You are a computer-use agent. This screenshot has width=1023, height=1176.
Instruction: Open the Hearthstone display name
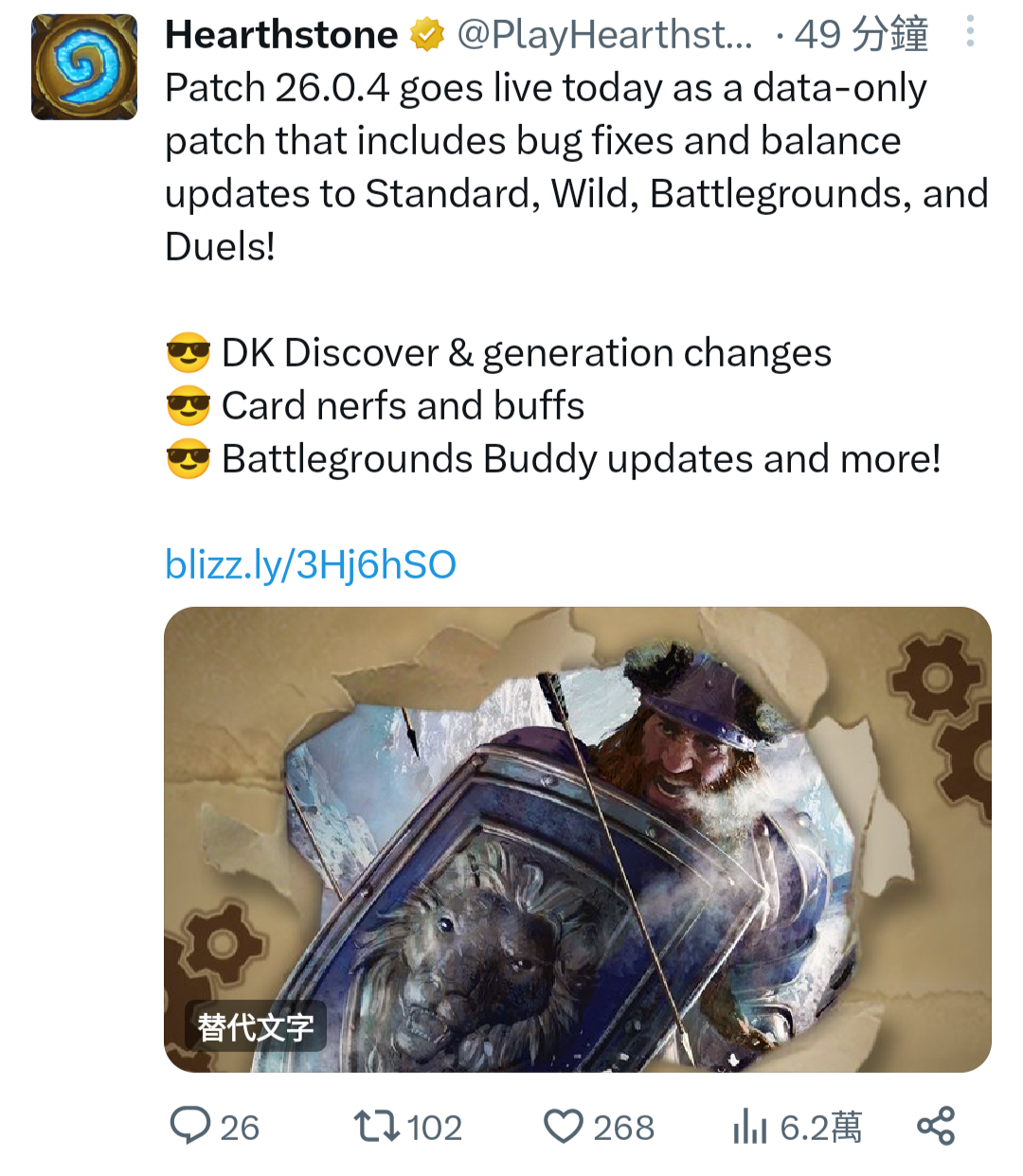click(x=281, y=35)
